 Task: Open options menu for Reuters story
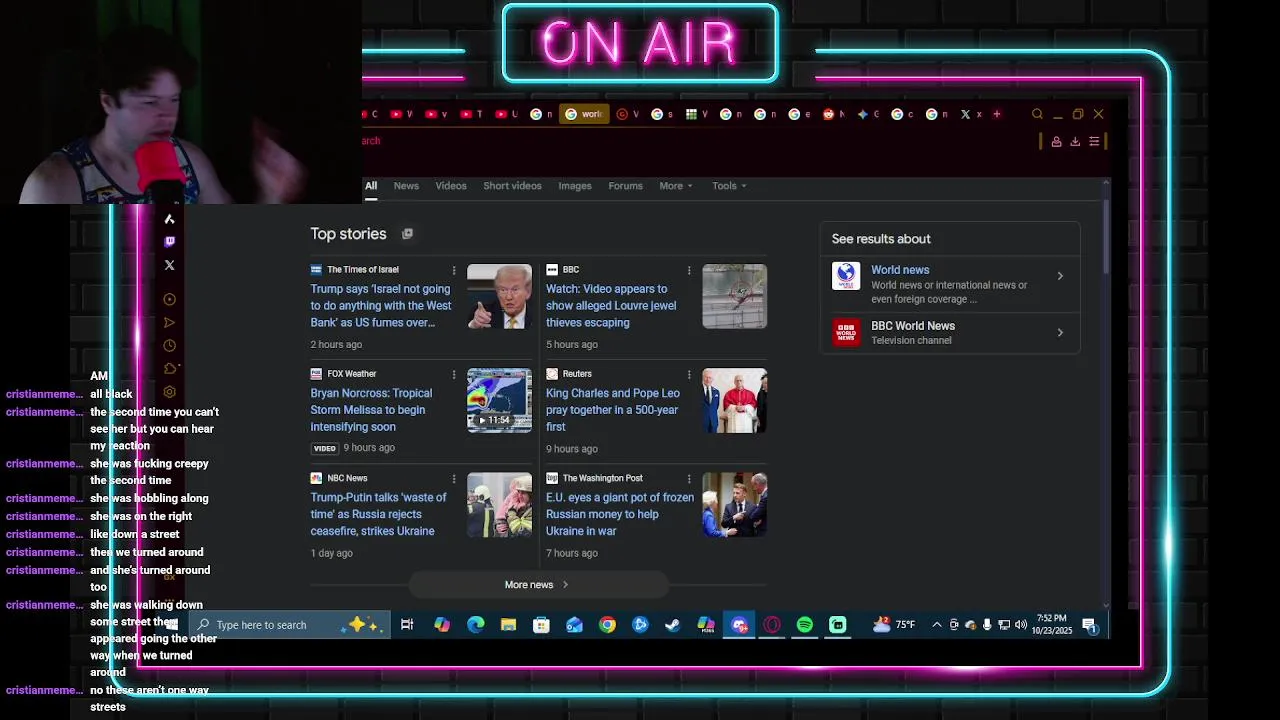coord(689,374)
